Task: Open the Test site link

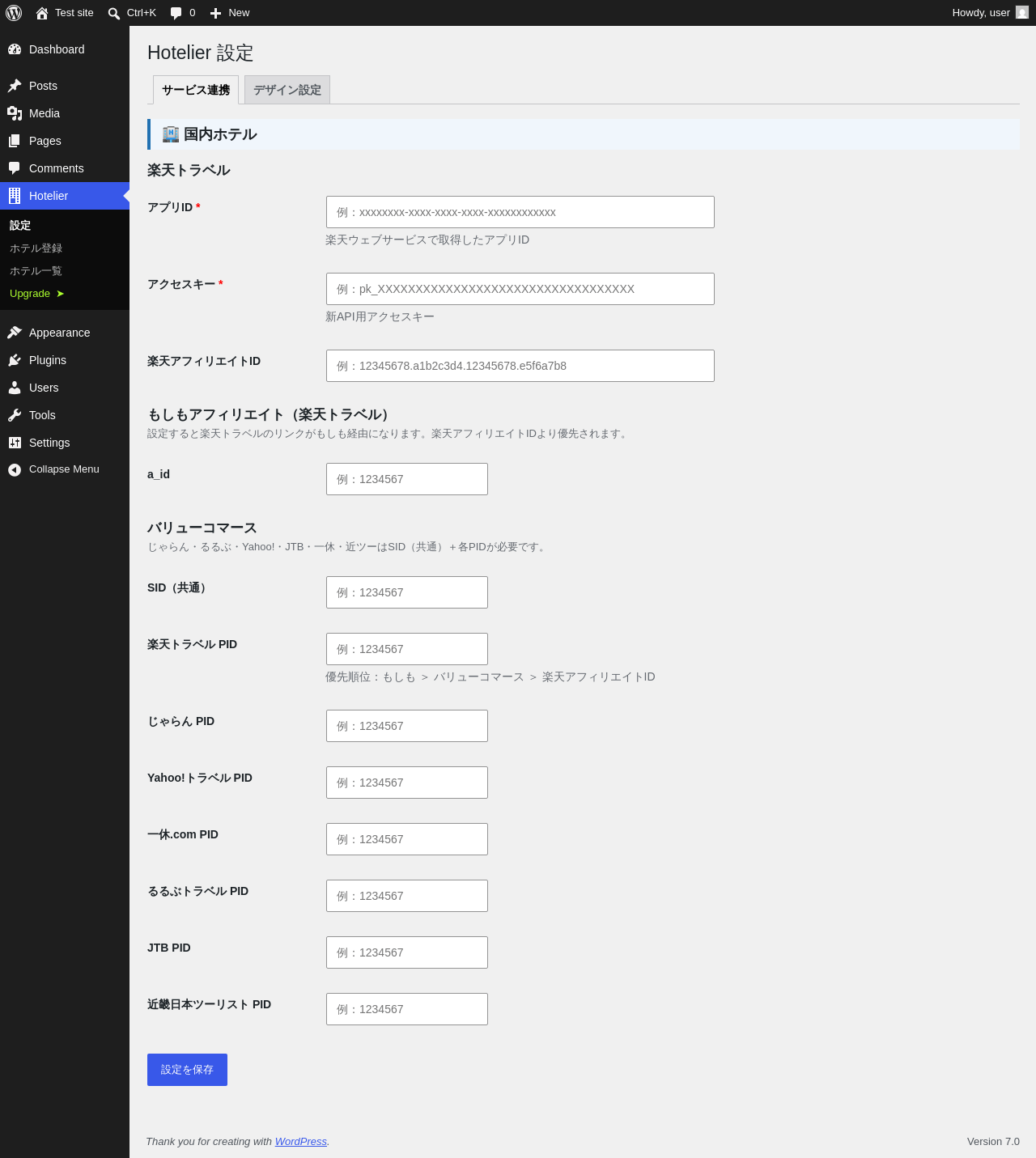Action: [65, 13]
